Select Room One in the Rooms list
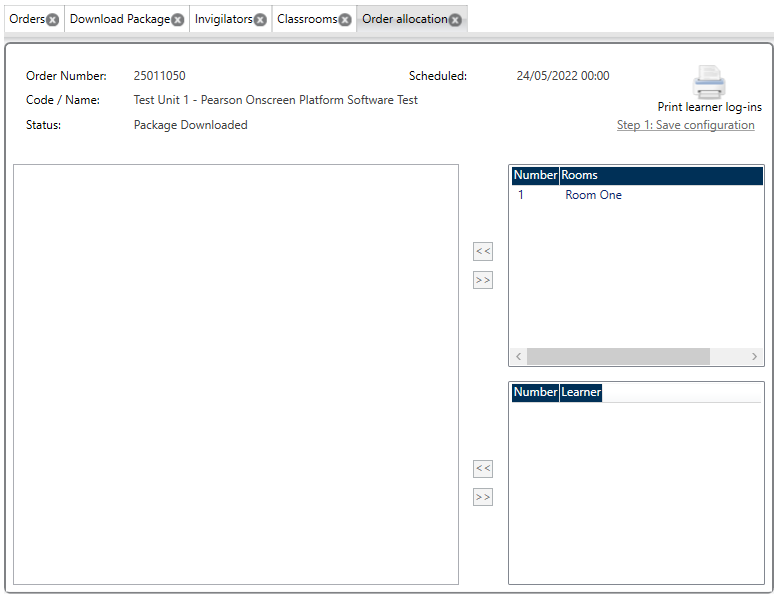Image resolution: width=777 pixels, height=598 pixels. 593,195
